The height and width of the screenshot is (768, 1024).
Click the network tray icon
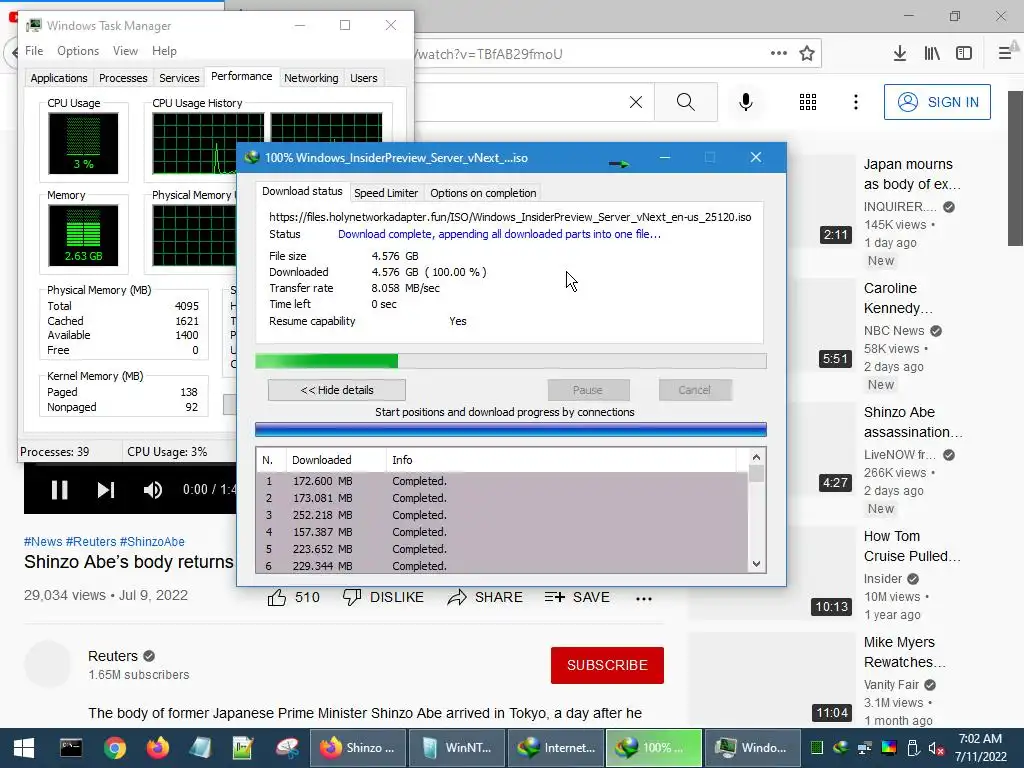(x=865, y=748)
